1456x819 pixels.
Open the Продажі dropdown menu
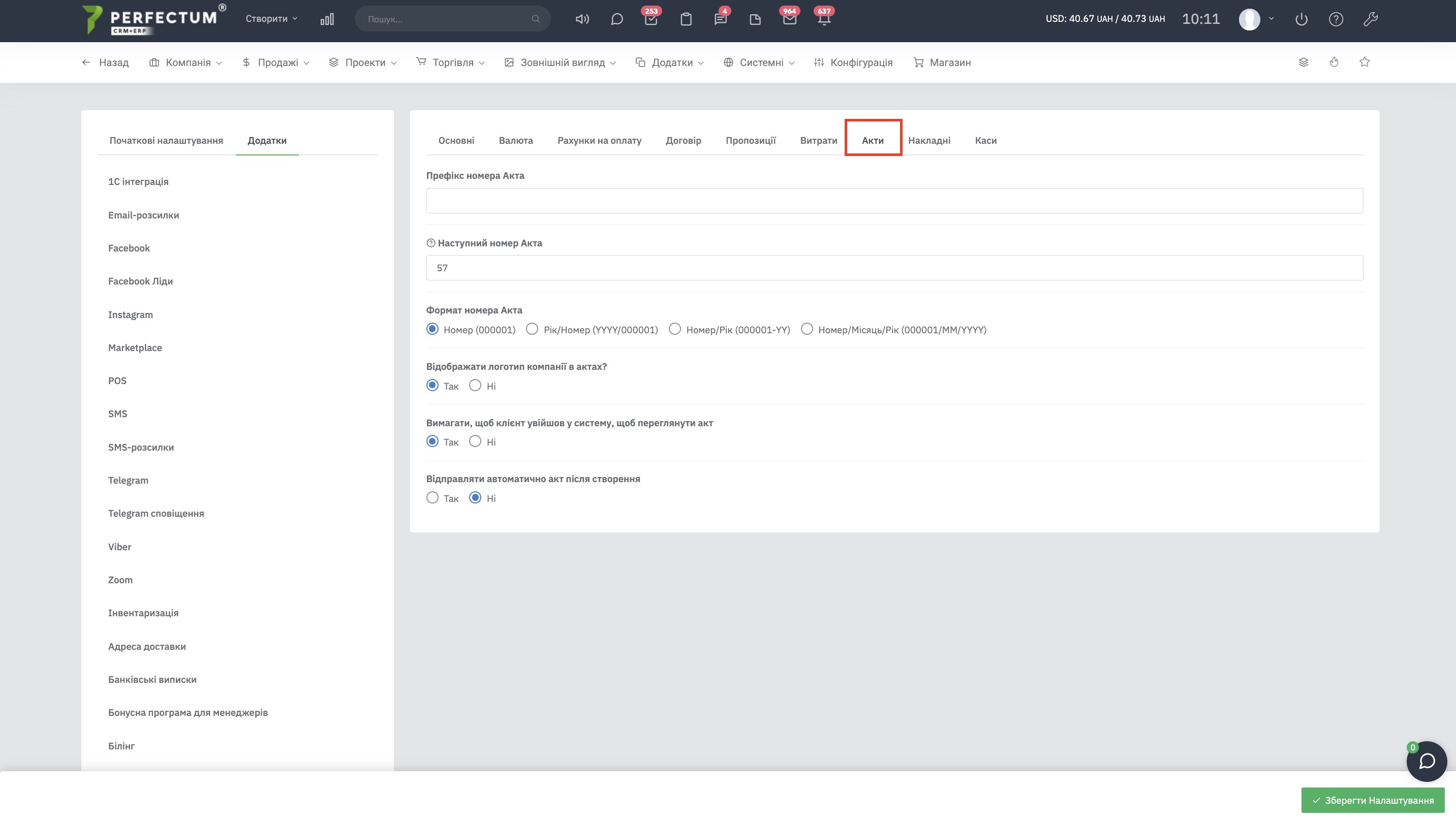point(276,62)
